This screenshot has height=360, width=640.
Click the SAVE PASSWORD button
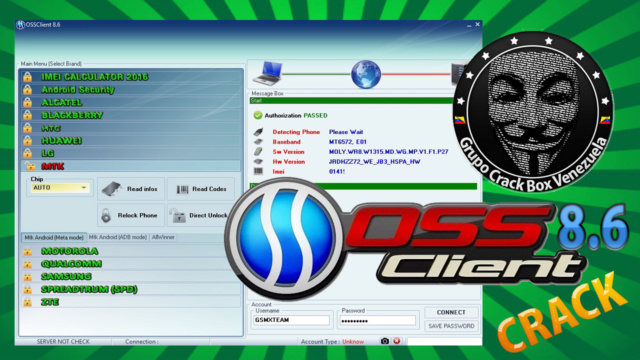pos(451,326)
